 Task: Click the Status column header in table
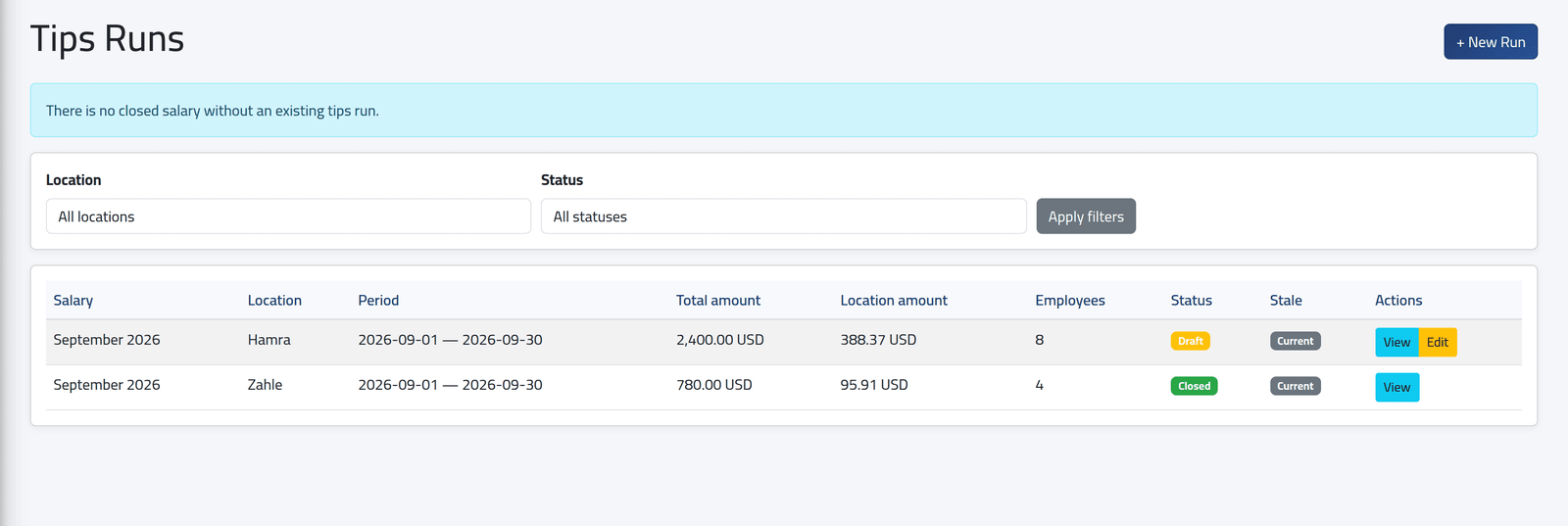click(1192, 301)
